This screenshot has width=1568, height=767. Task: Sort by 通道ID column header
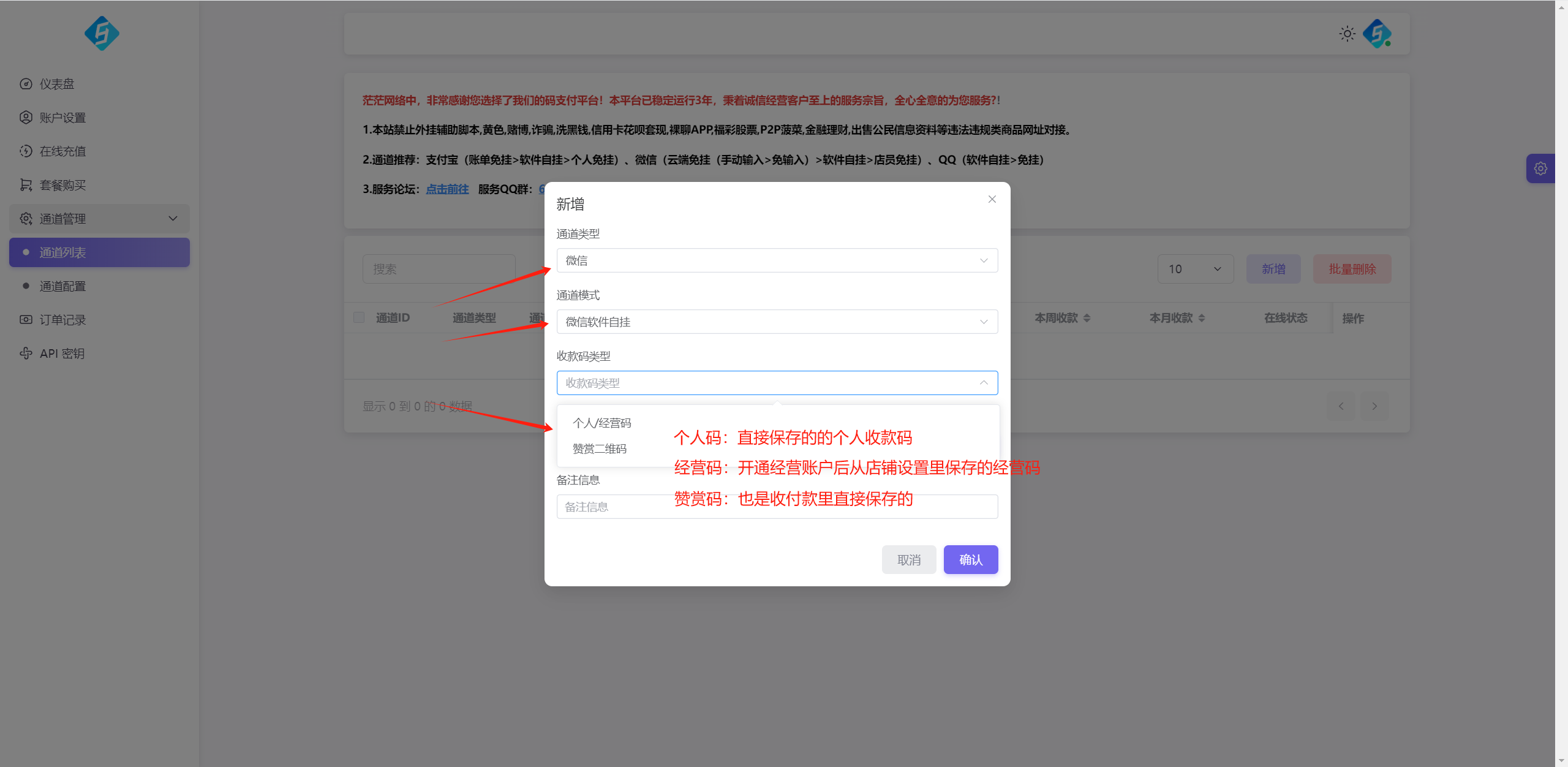393,318
